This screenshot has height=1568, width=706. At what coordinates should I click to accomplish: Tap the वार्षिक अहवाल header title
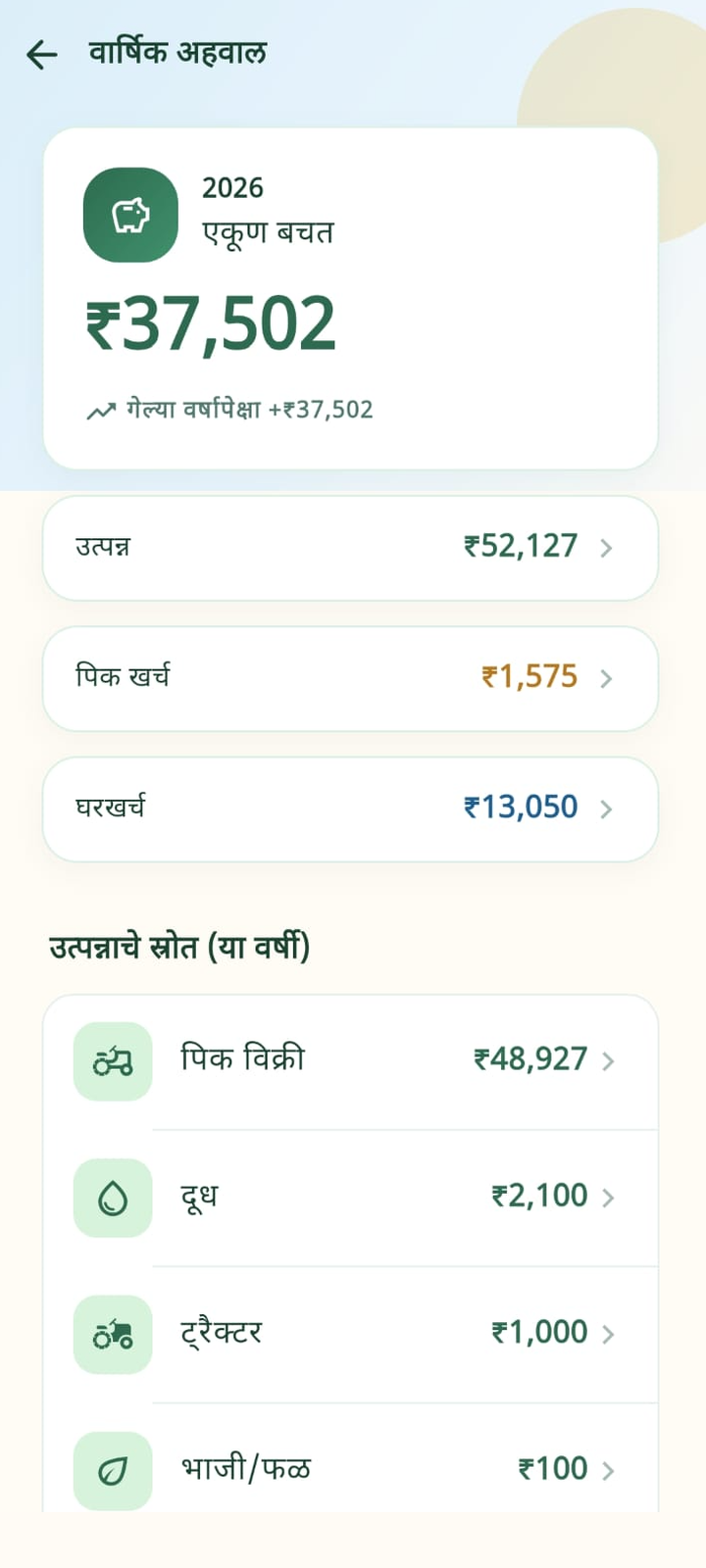tap(177, 52)
